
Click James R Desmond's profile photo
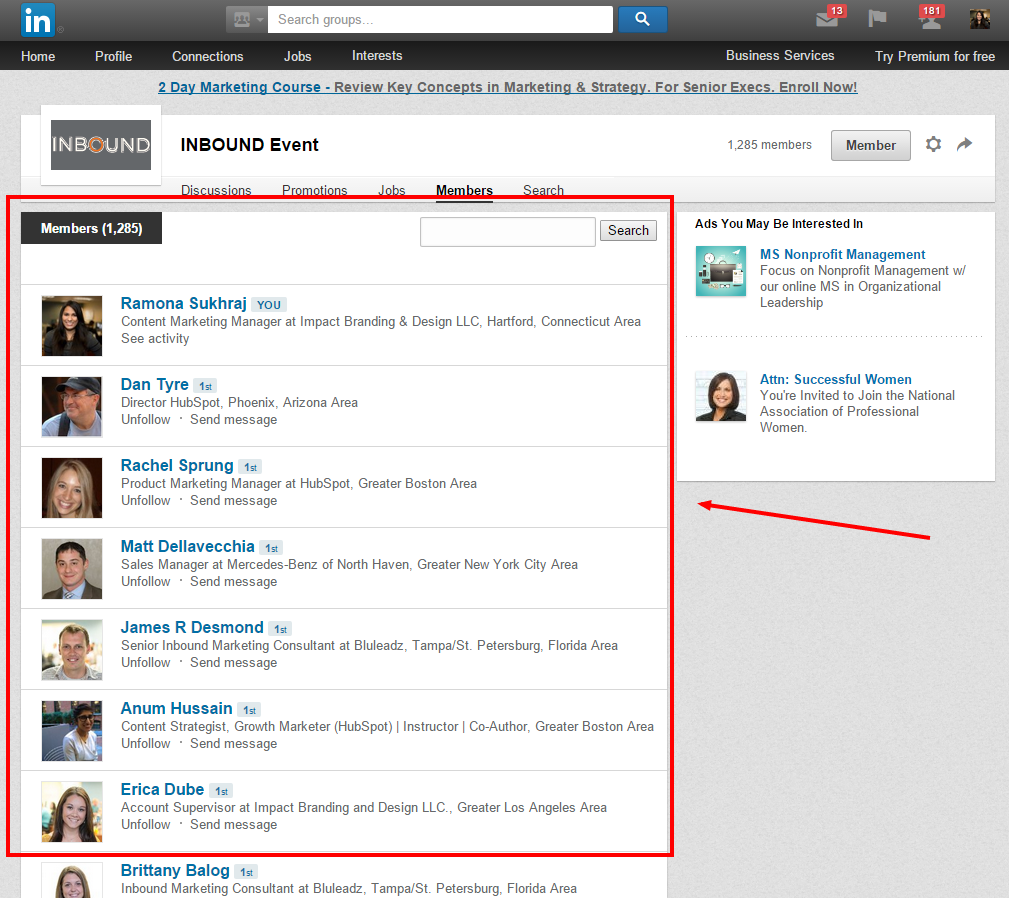72,650
